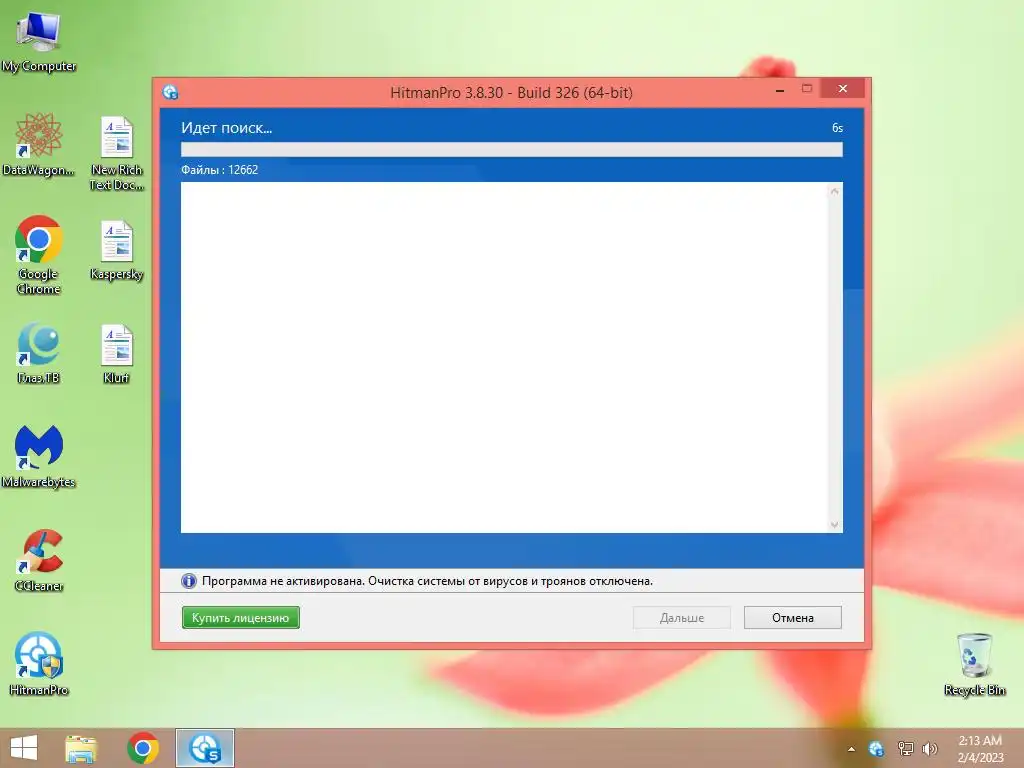The image size is (1024, 768).
Task: Click the results list scroll down arrow
Action: [835, 524]
